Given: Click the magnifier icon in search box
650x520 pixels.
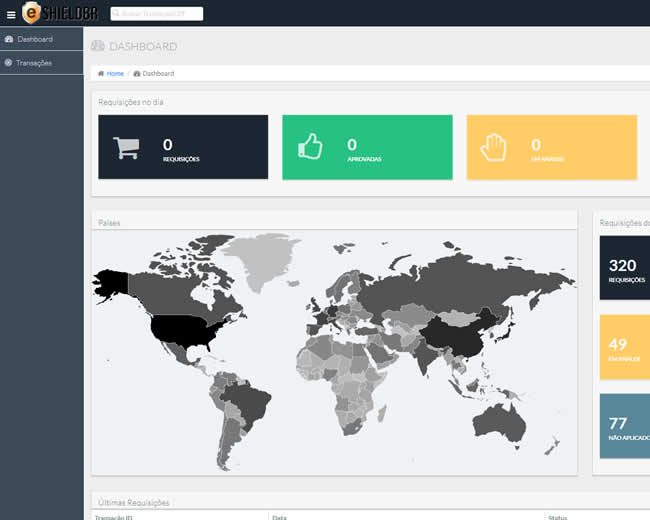Looking at the screenshot, I should point(116,14).
